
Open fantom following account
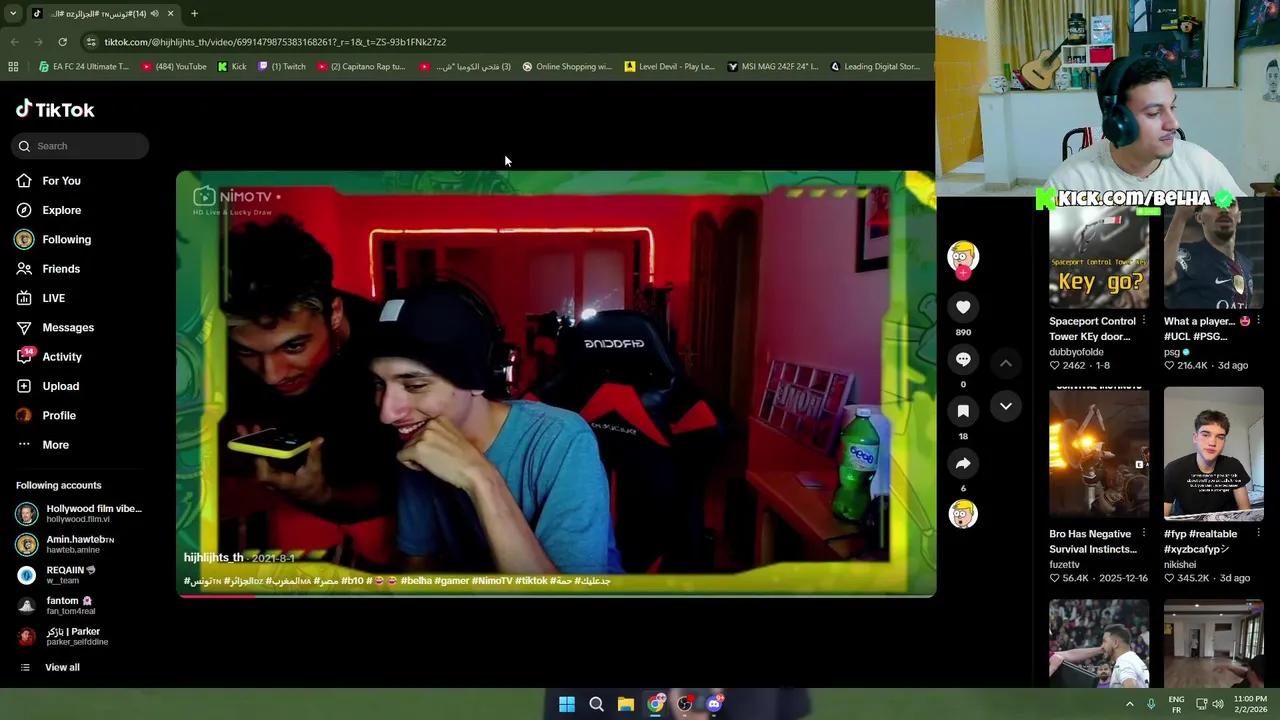click(80, 606)
